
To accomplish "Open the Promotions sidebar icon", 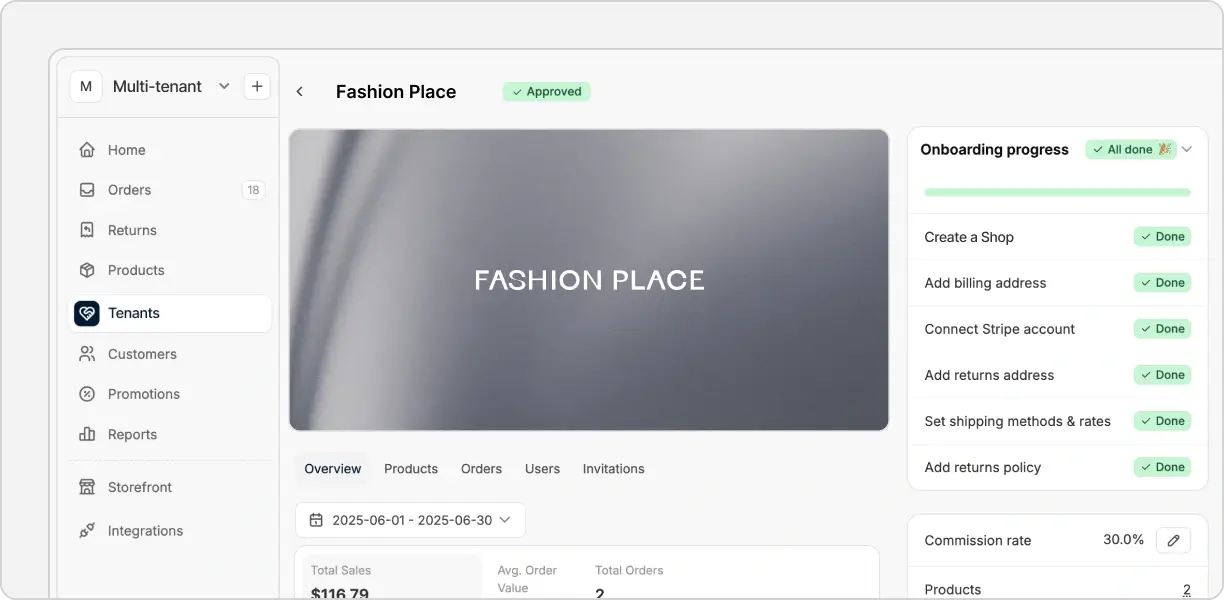I will coord(89,393).
